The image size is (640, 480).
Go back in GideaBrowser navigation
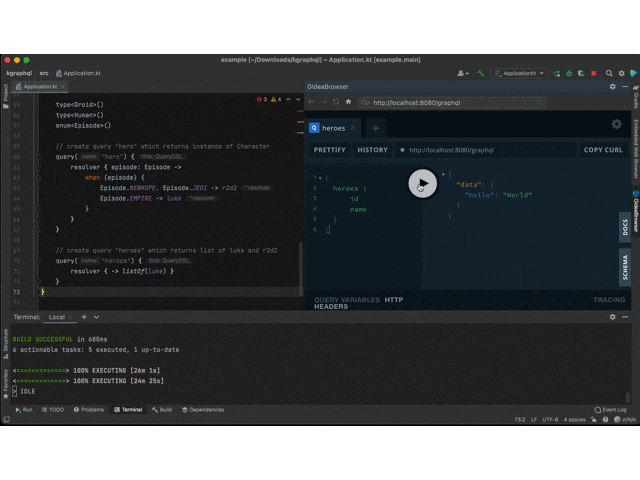tap(311, 102)
